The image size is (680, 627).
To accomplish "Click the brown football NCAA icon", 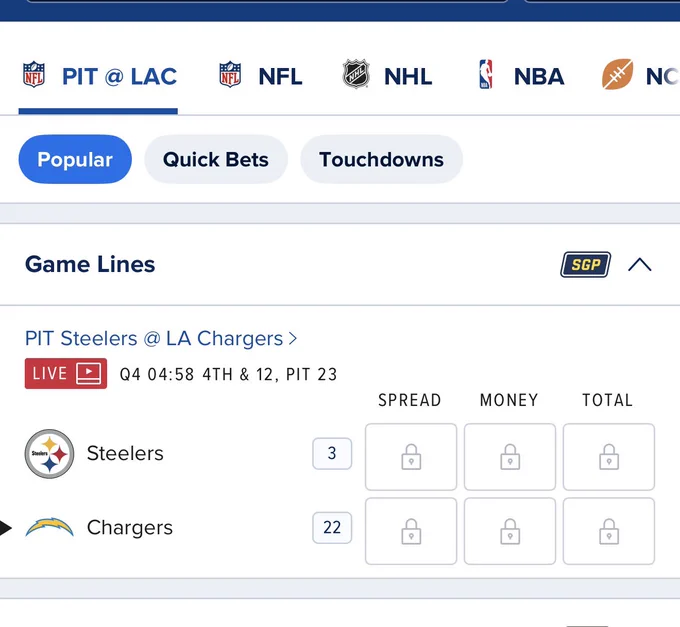I will pos(617,74).
